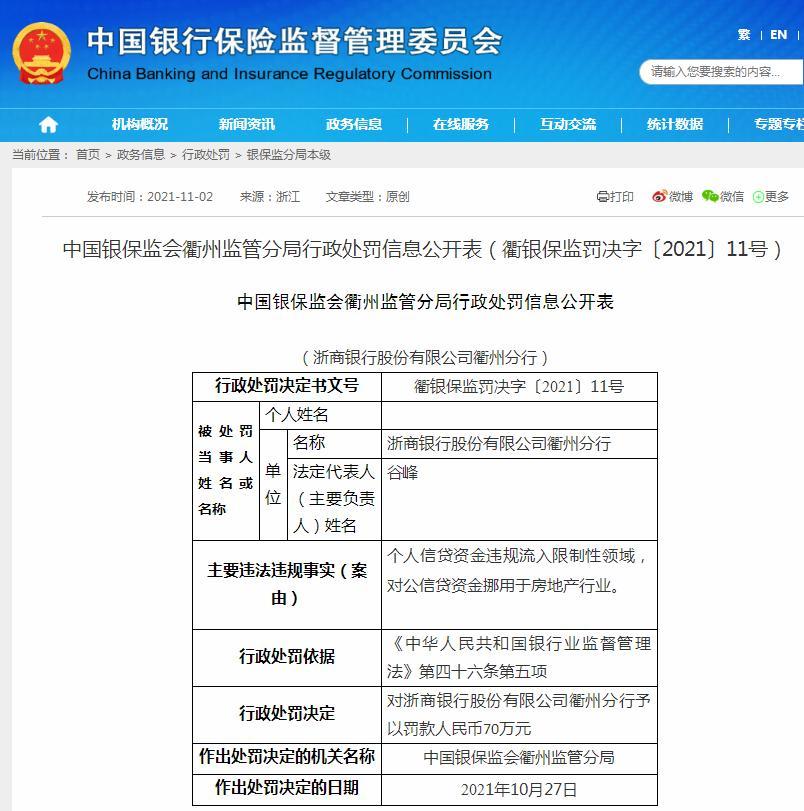Click article type 文章类型：原创
The image size is (804, 811).
[x=367, y=197]
